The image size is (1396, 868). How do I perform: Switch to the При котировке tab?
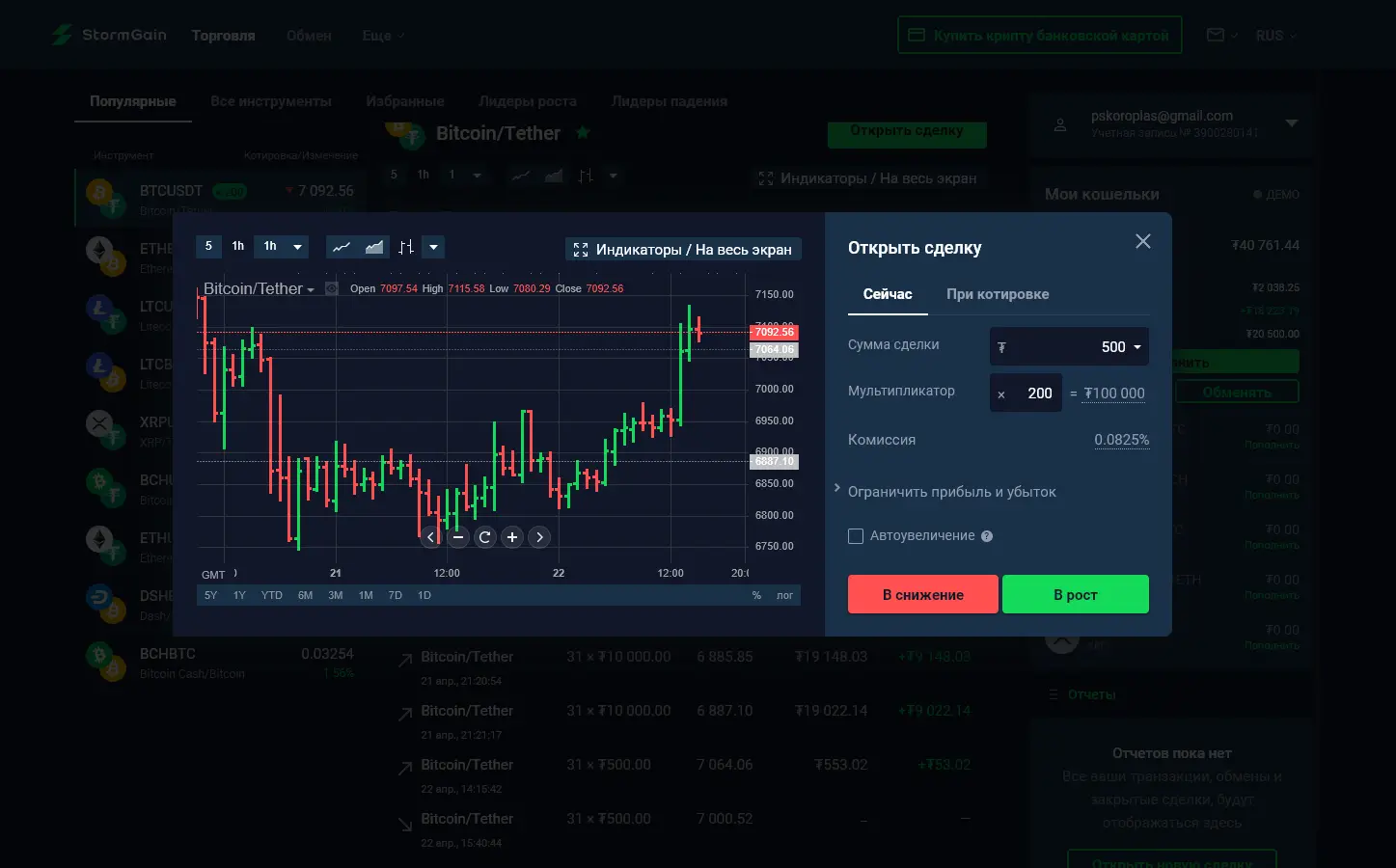[998, 294]
